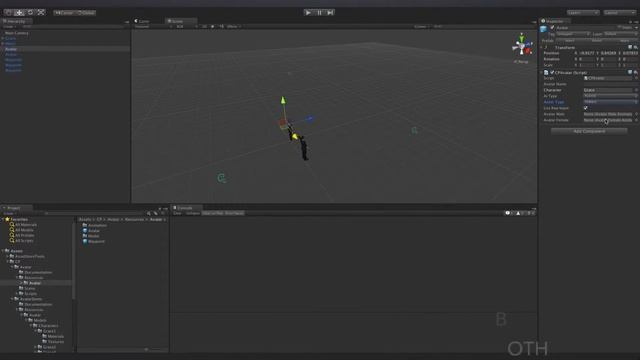Click the prefab Apply button

624,41
